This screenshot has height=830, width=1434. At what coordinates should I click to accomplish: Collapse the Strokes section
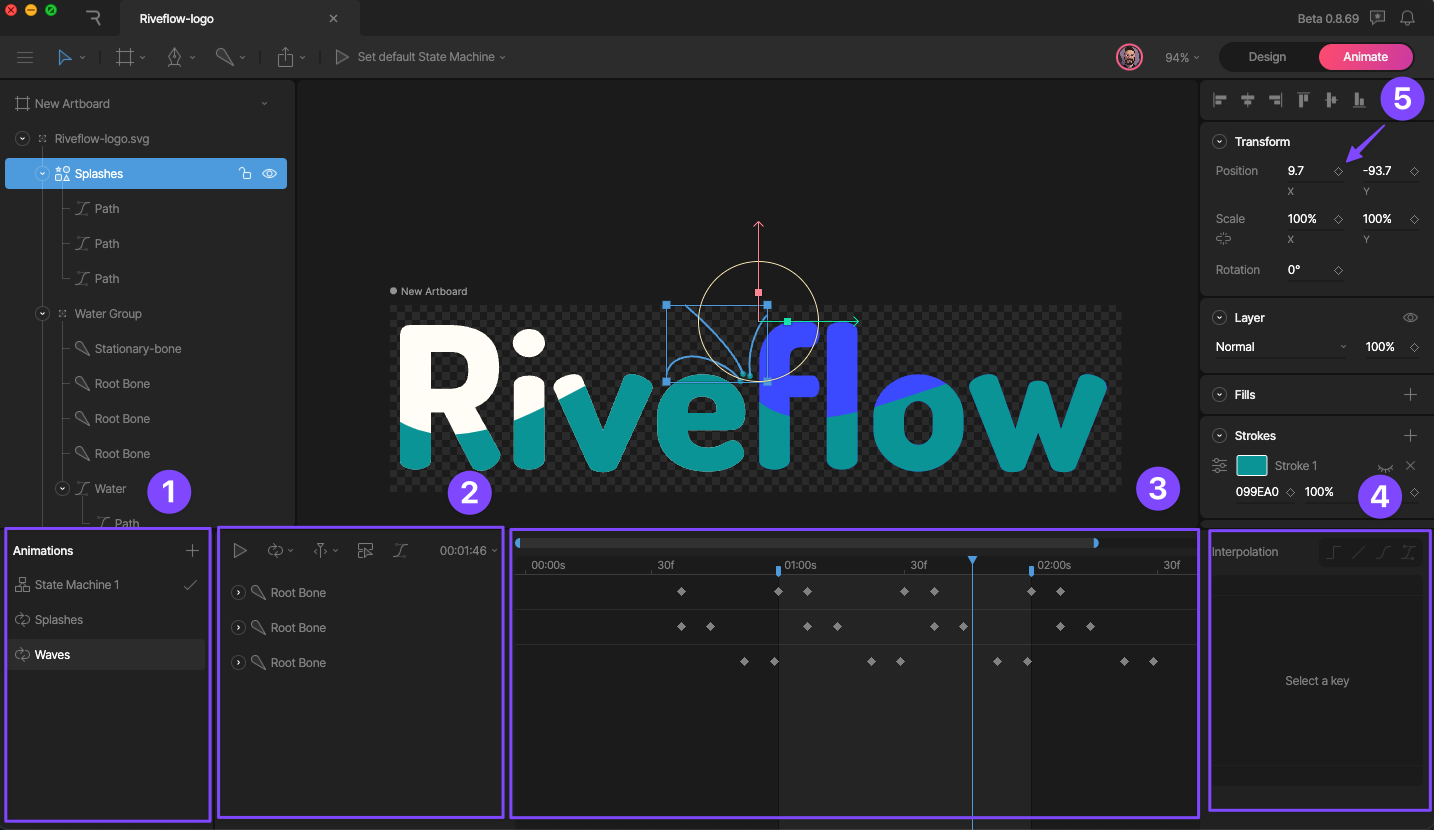1219,436
